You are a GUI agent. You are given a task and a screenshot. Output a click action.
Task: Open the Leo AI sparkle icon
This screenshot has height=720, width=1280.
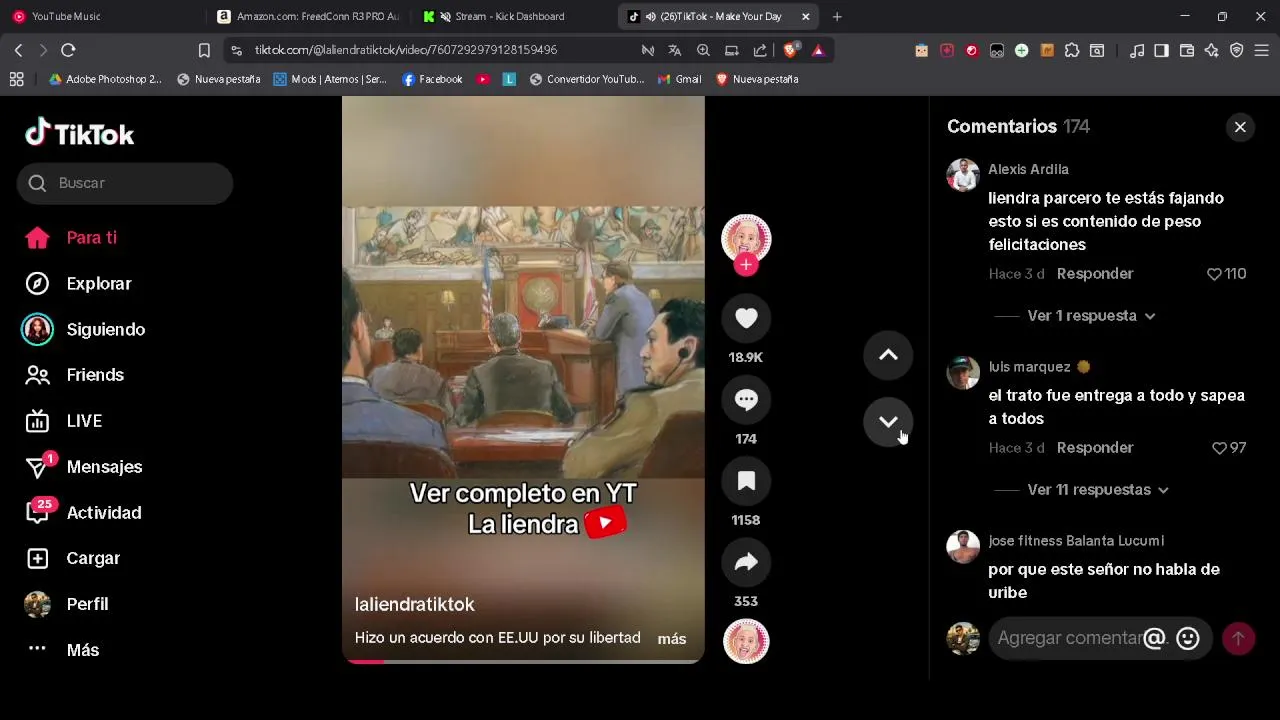pyautogui.click(x=1212, y=50)
